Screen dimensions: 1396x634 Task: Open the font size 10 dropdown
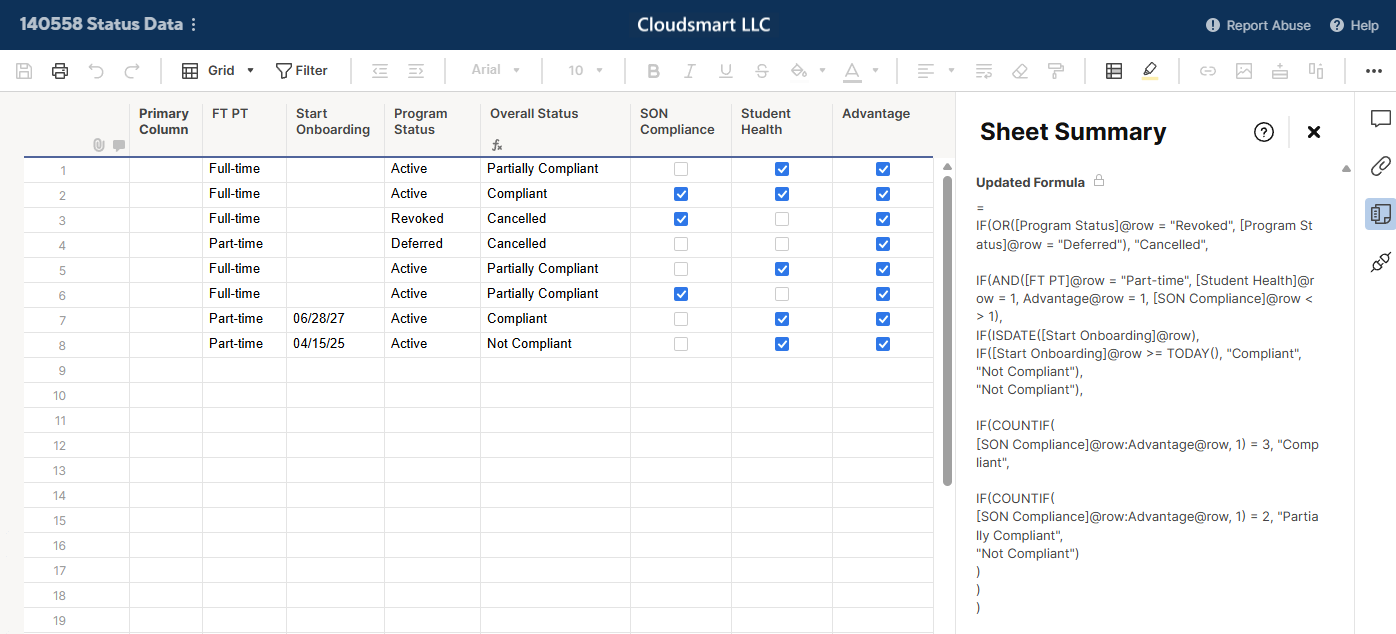[x=585, y=71]
